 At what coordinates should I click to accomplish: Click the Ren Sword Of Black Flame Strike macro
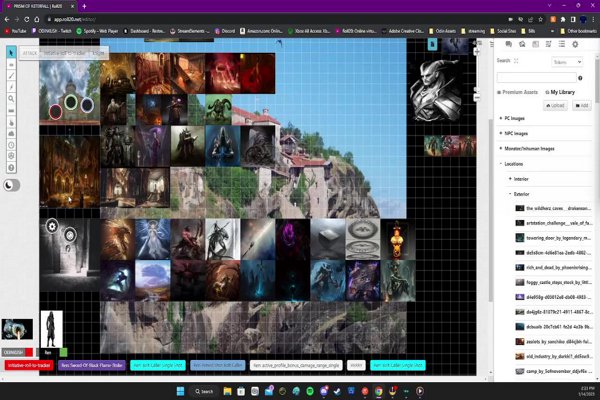[x=92, y=366]
